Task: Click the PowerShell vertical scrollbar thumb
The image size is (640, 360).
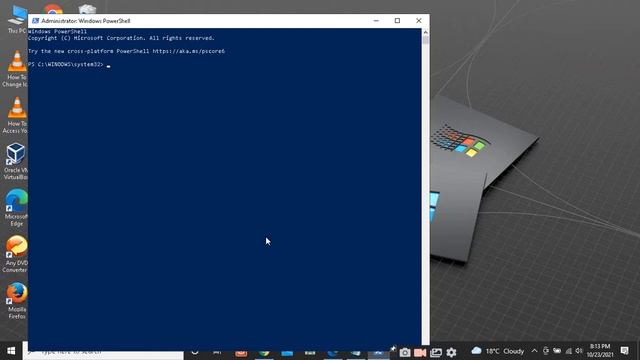Action: coord(425,40)
